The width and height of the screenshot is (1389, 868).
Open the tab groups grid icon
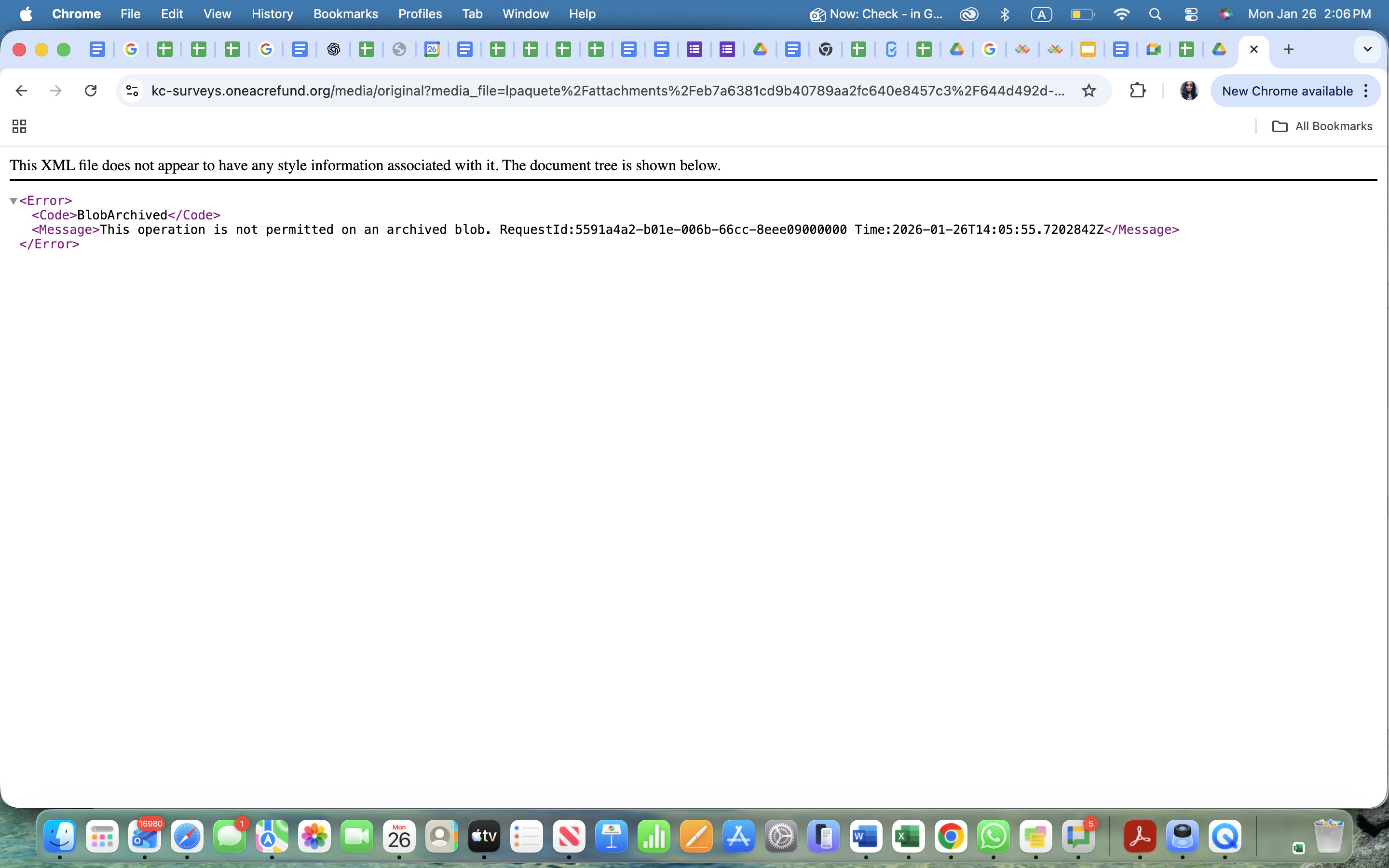tap(19, 126)
